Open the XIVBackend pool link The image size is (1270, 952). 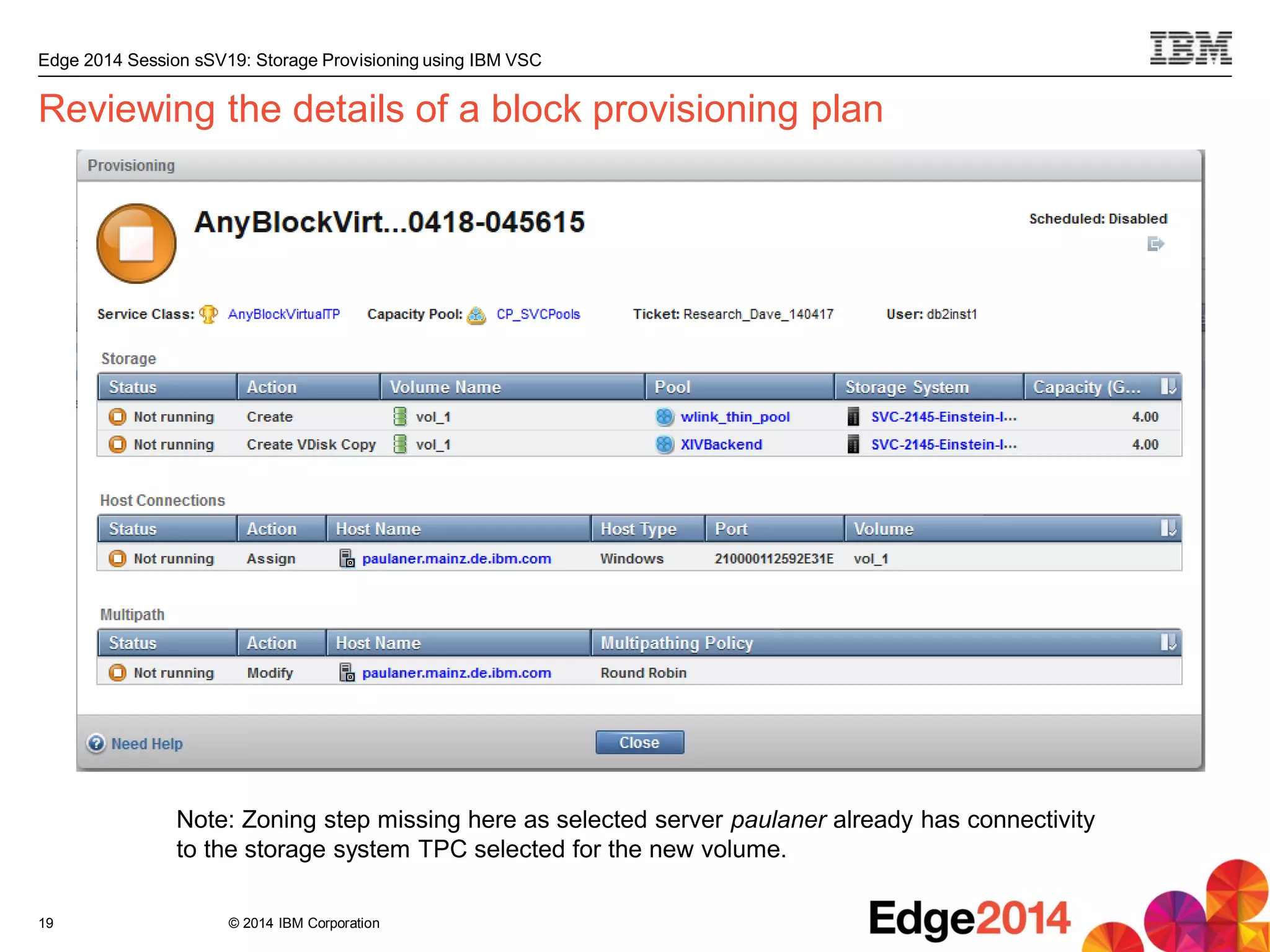(x=721, y=444)
